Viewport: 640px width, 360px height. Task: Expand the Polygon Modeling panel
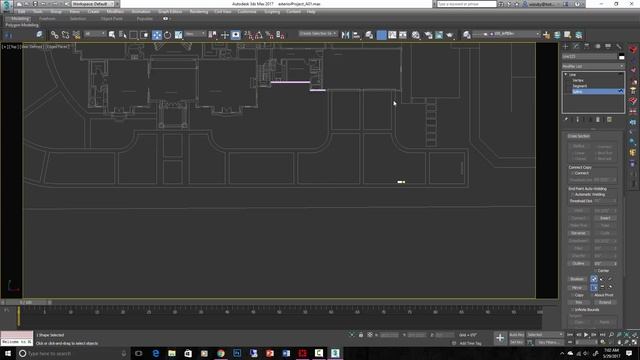(22, 25)
